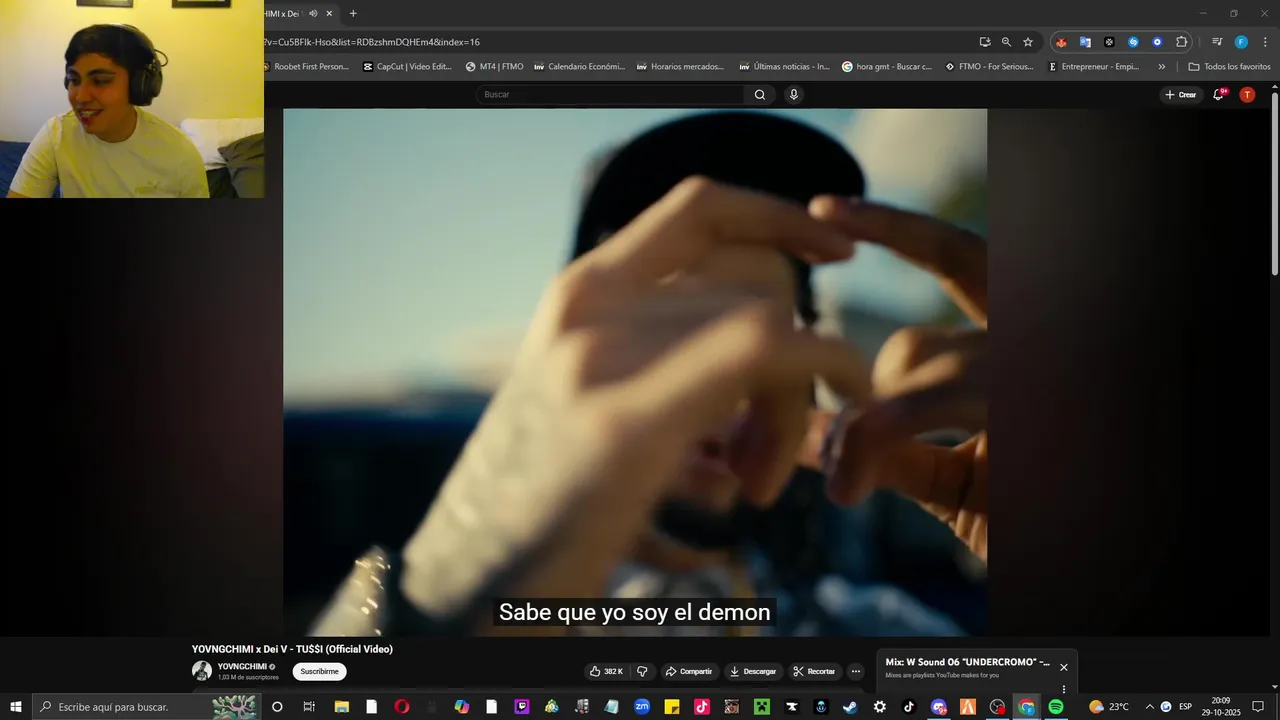Click the Descargar download button
1280x720 pixels.
[x=753, y=671]
